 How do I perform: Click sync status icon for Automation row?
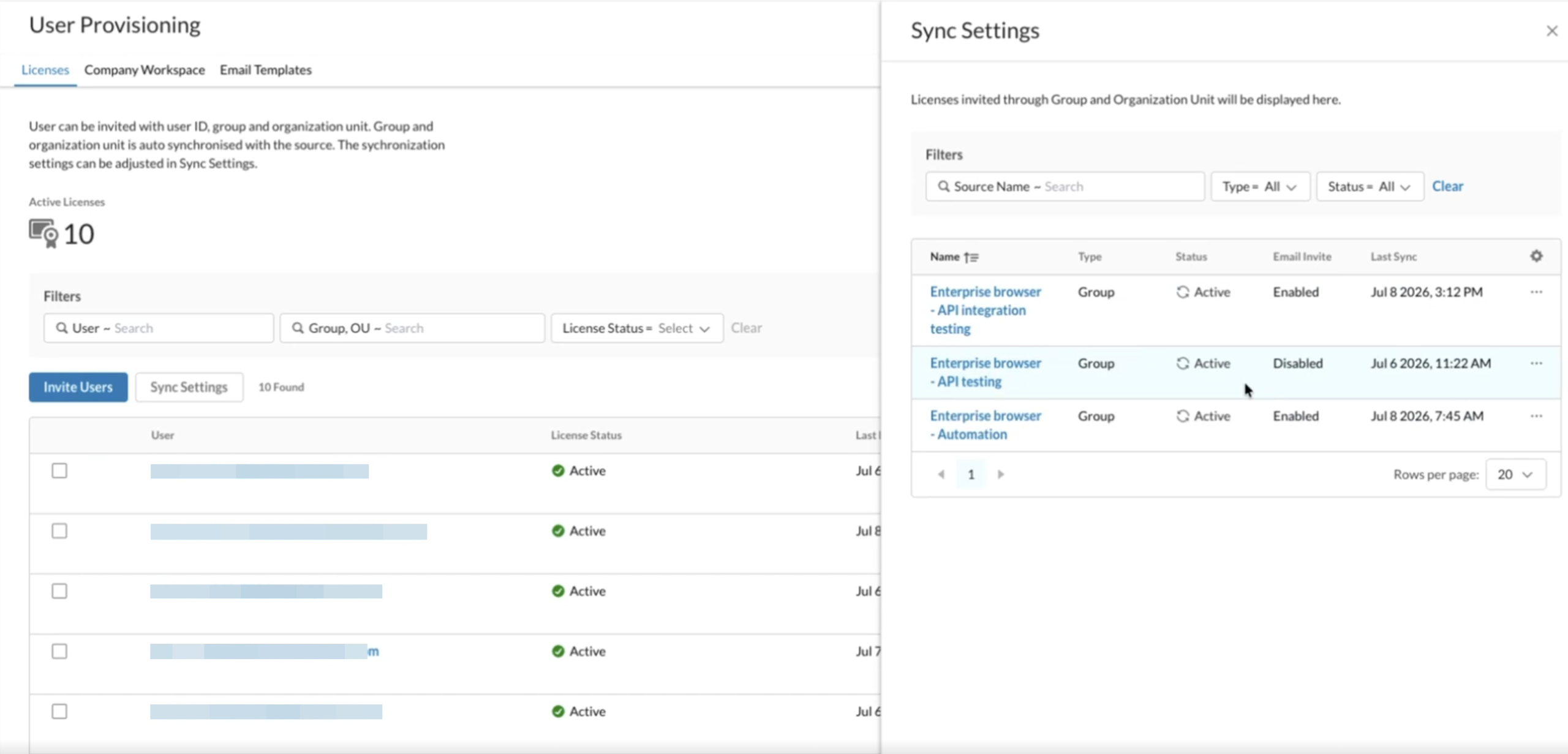tap(1183, 416)
